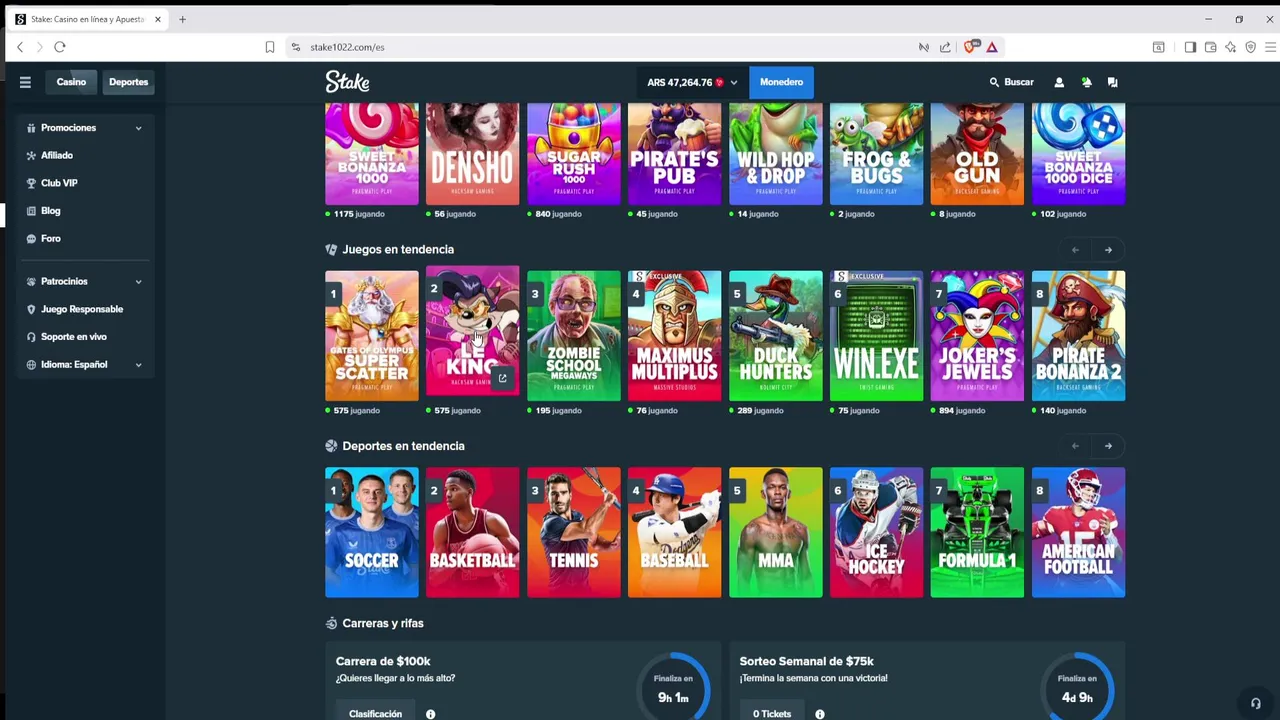
Task: Open Sweet Bonanza 1000 game tile
Action: 372,154
